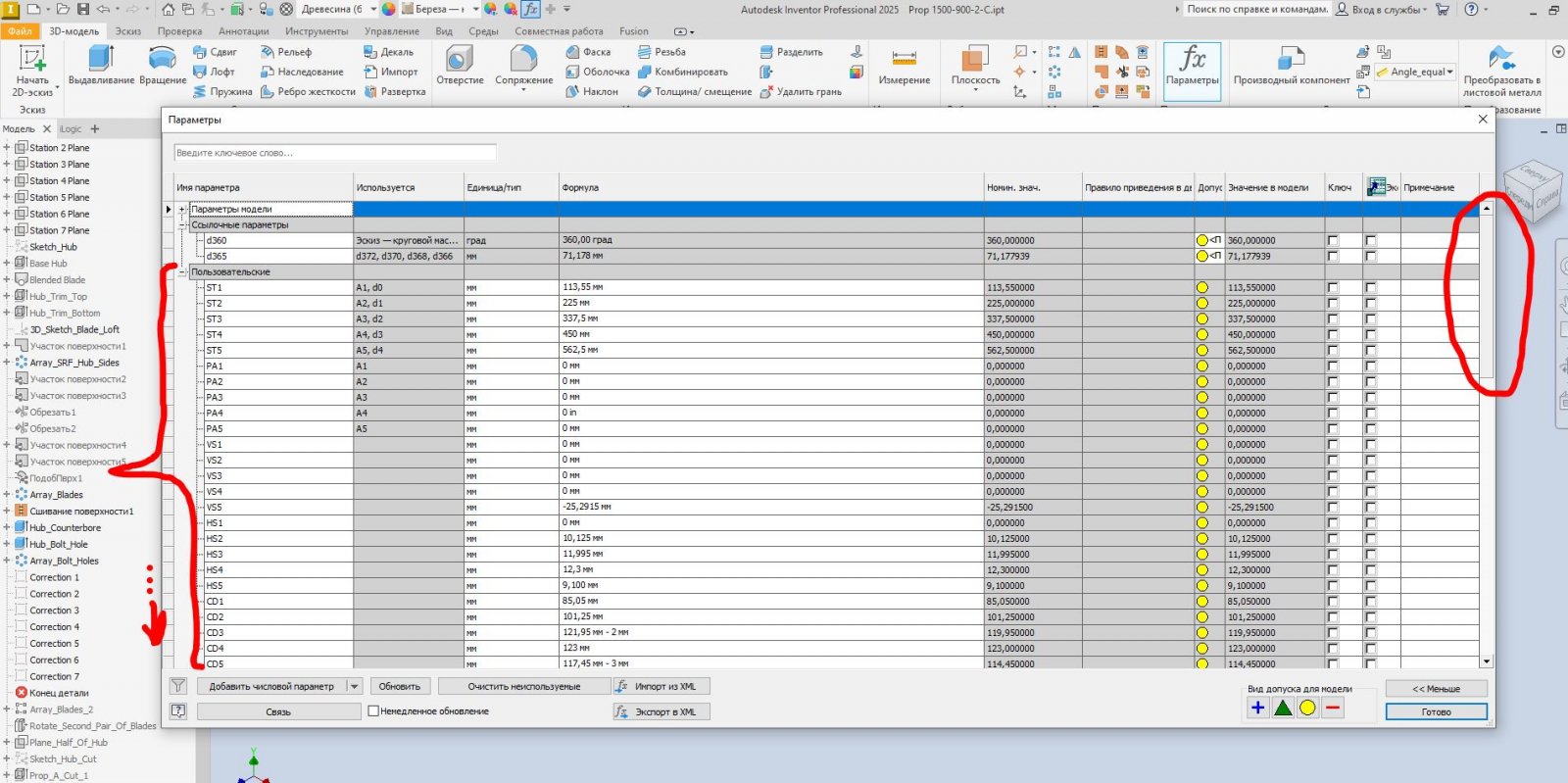Open the Измерение measure tool
The height and width of the screenshot is (783, 1568).
tap(904, 67)
